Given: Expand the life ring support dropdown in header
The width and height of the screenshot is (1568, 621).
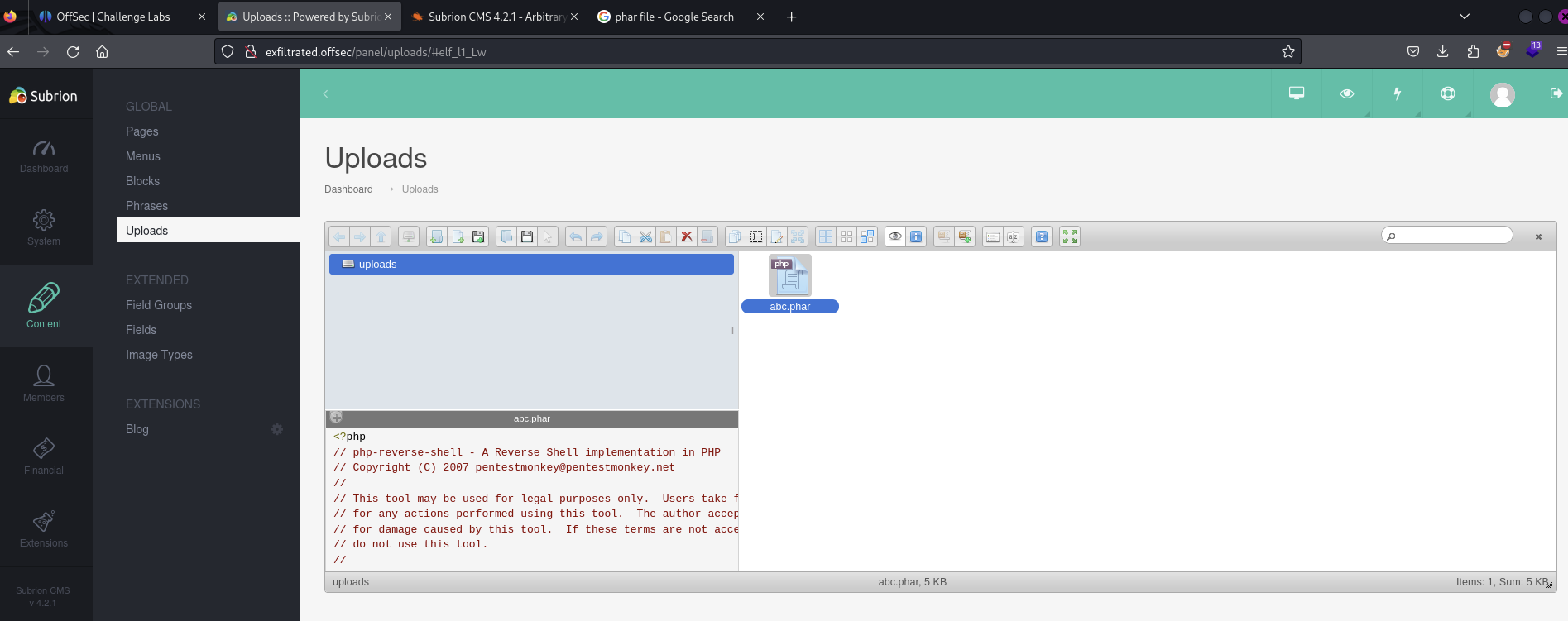Looking at the screenshot, I should (1447, 93).
